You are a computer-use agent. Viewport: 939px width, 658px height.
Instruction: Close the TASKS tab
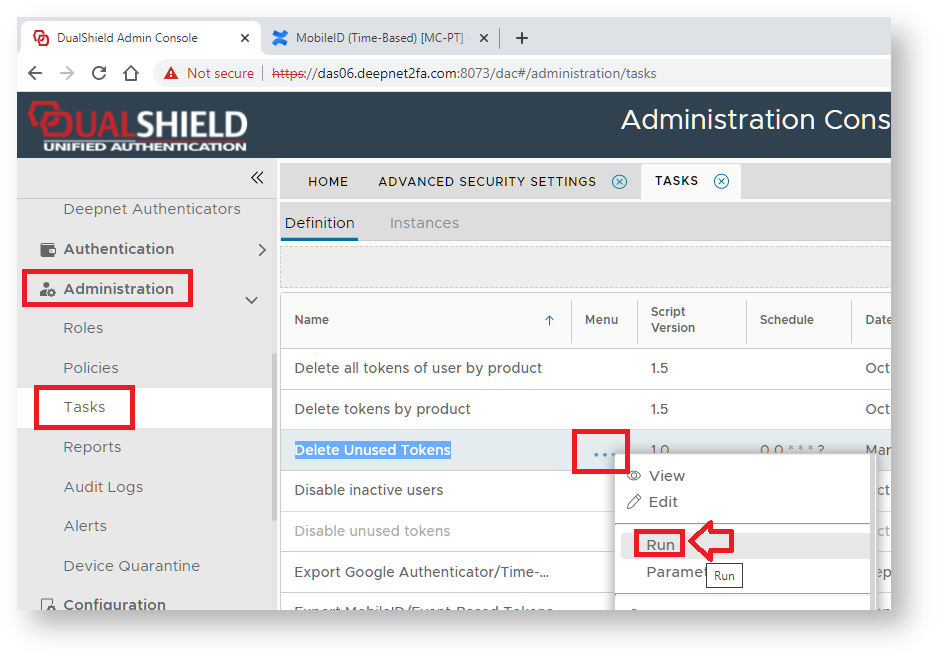(722, 181)
